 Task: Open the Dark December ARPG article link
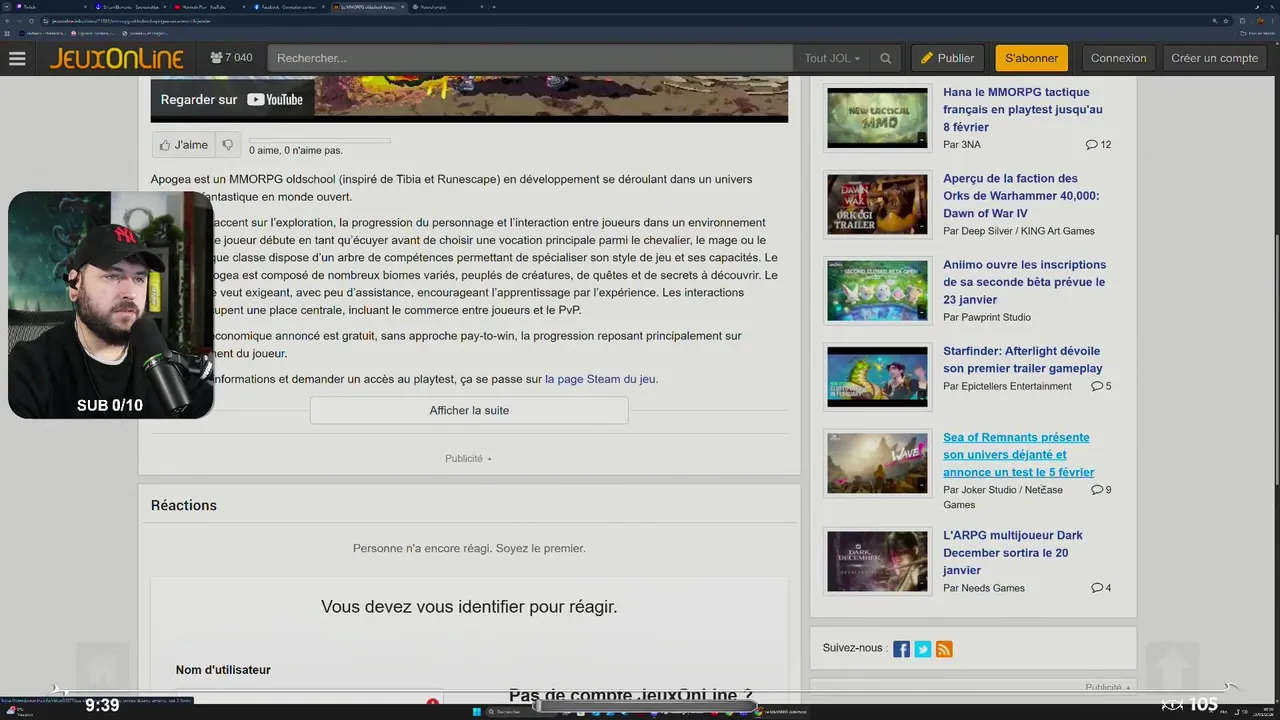pyautogui.click(x=1013, y=553)
